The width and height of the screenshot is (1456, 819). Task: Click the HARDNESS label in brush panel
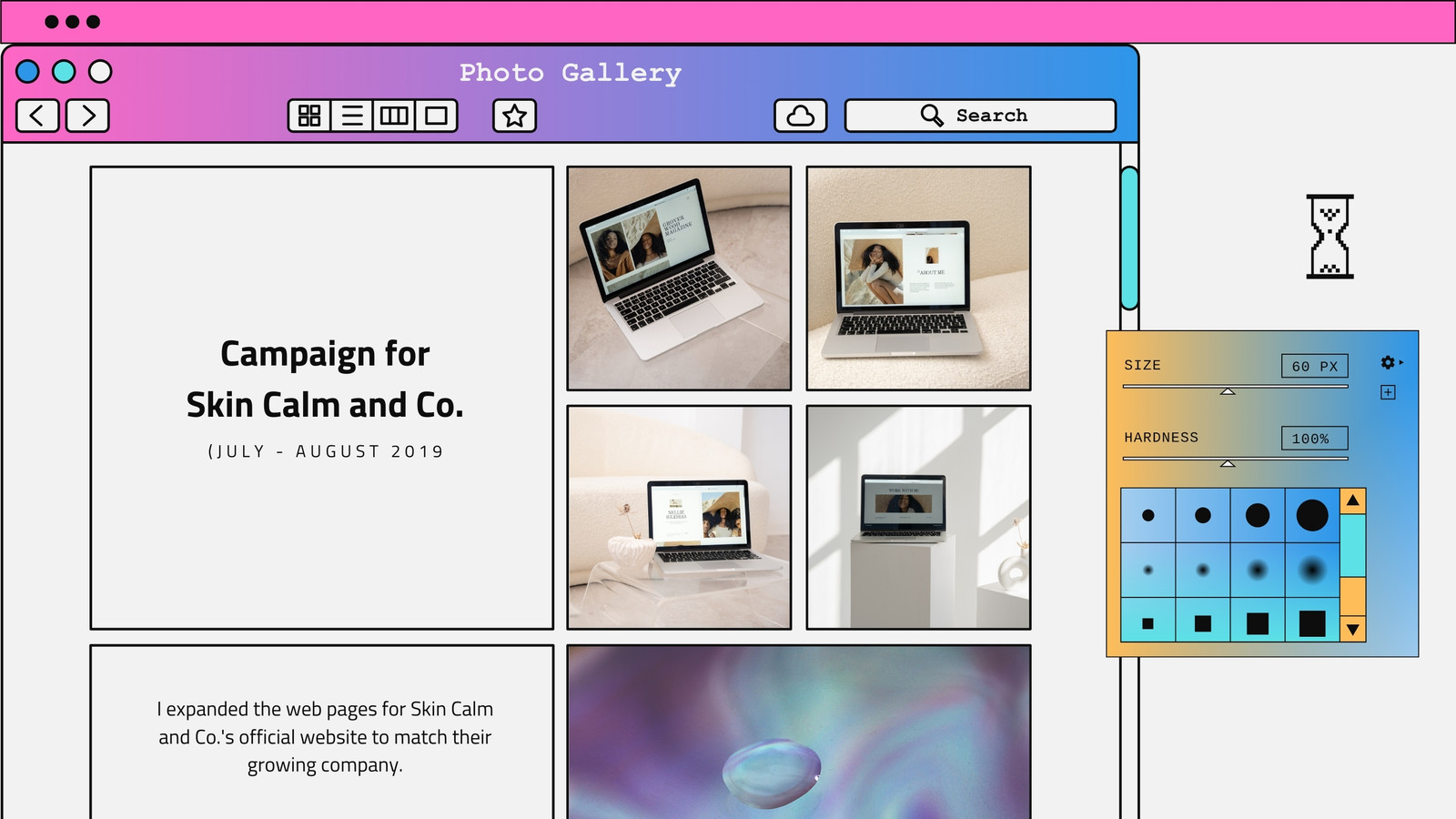point(1161,438)
